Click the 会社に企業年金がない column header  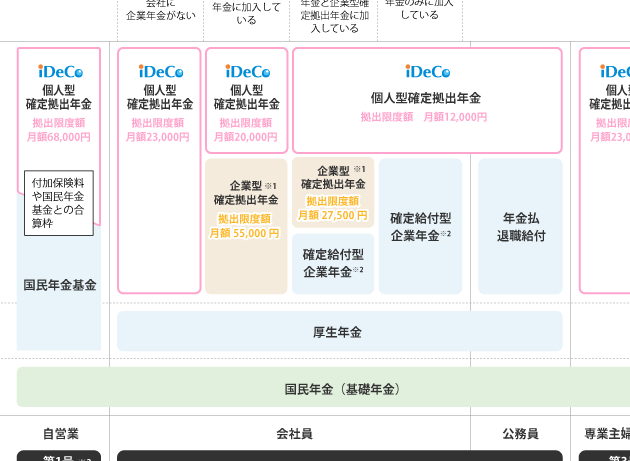coord(161,10)
